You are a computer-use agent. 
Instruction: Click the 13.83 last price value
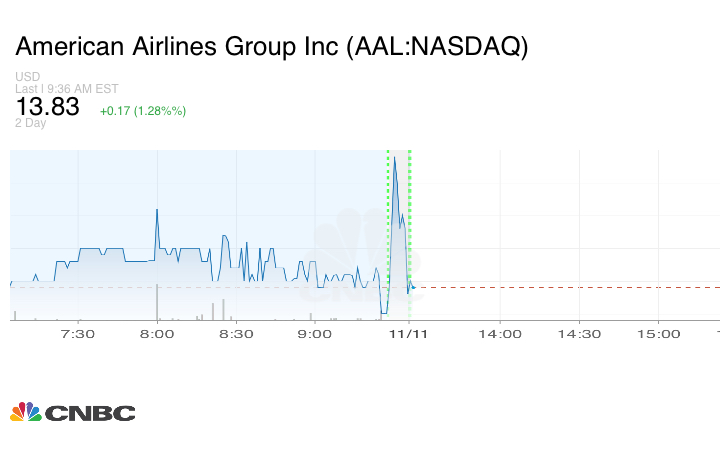point(47,107)
